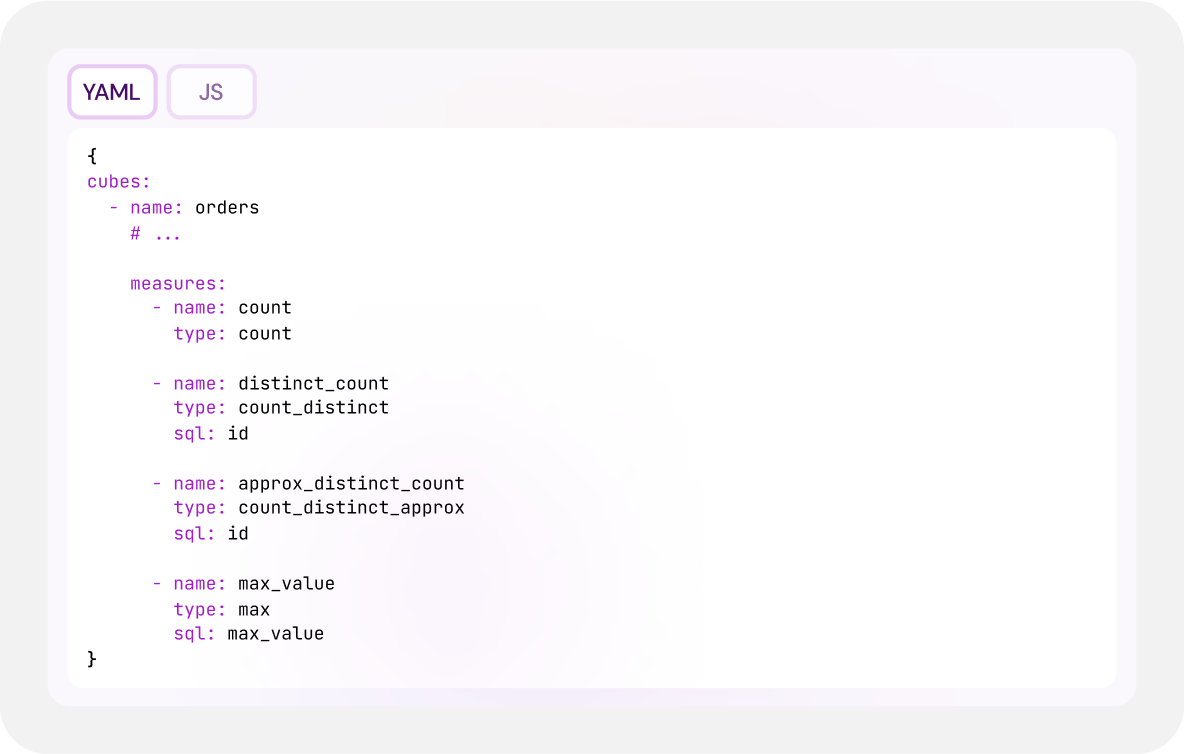Click 'max_value' in the last sql line
1184x754 pixels.
275,634
